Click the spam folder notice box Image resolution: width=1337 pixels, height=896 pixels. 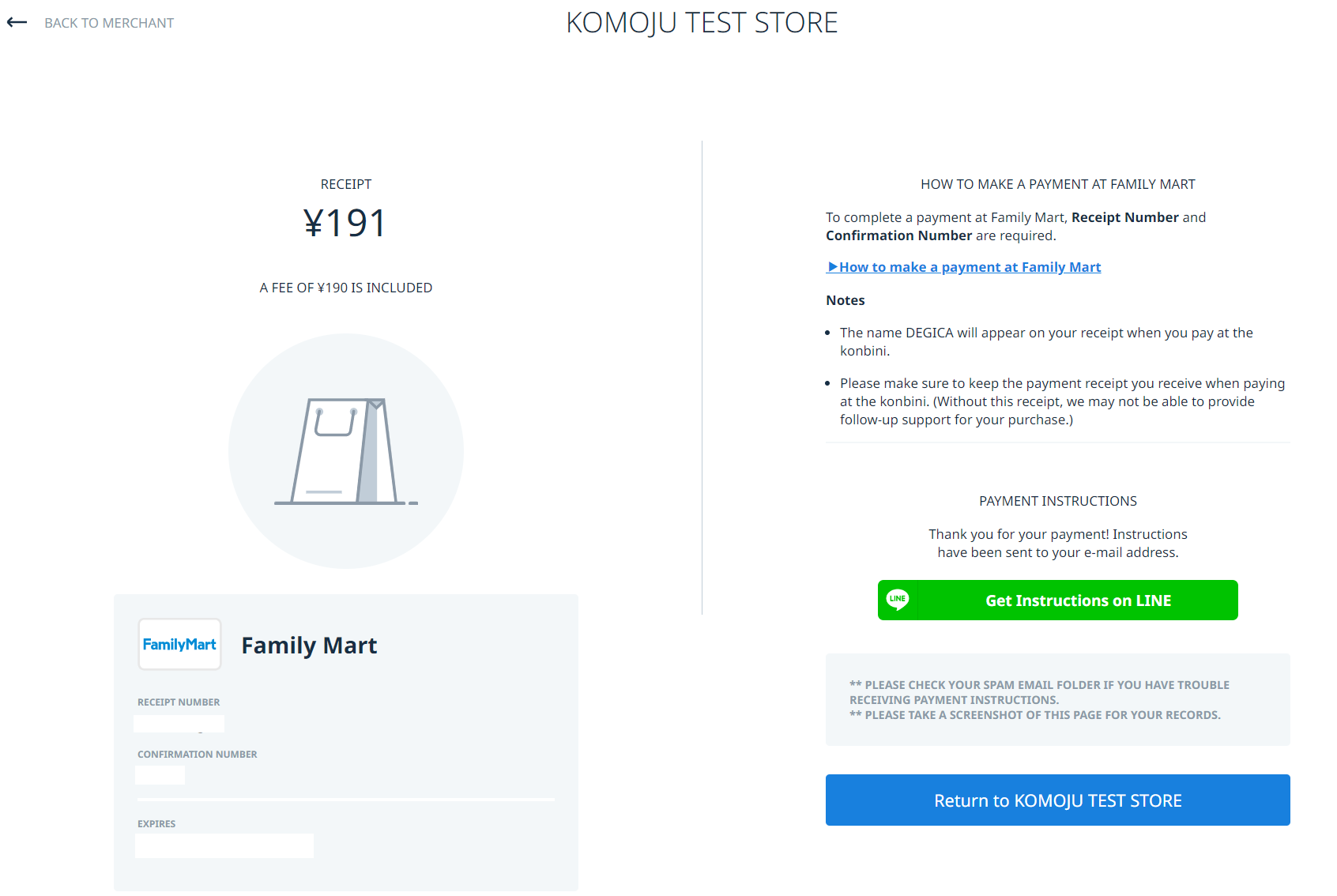(x=1057, y=699)
